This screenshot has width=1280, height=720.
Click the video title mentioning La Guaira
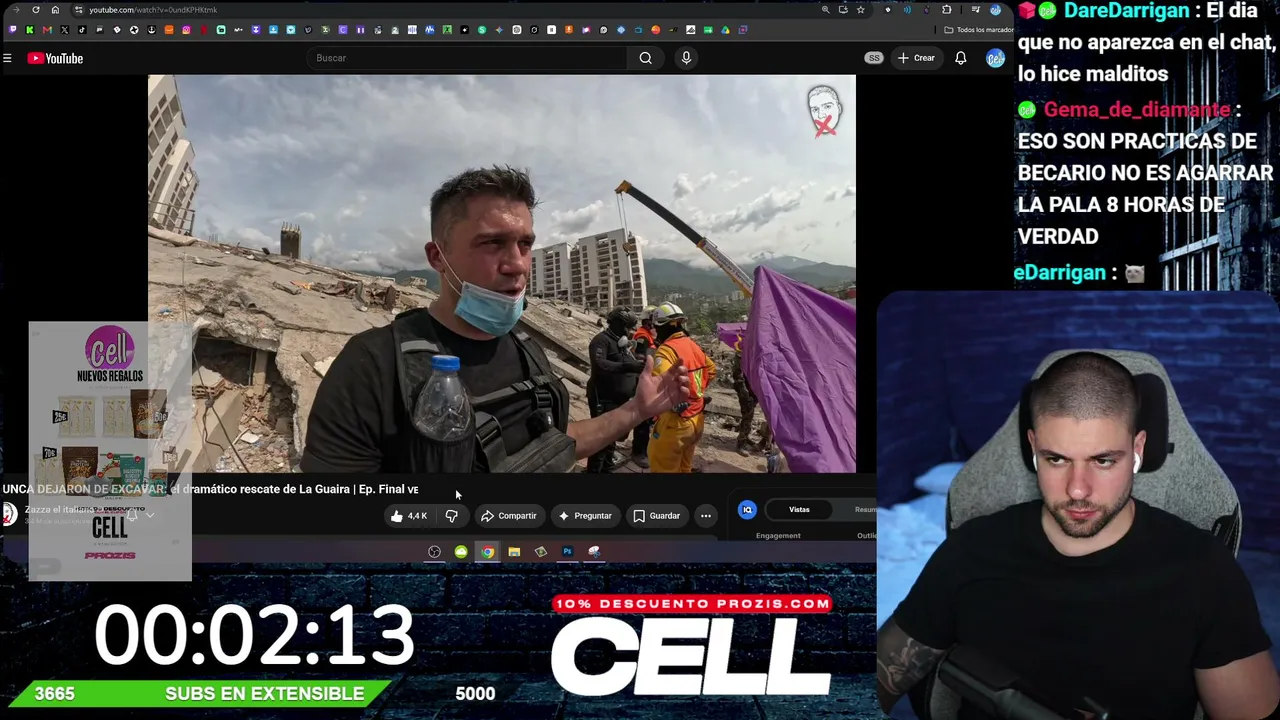click(x=210, y=489)
